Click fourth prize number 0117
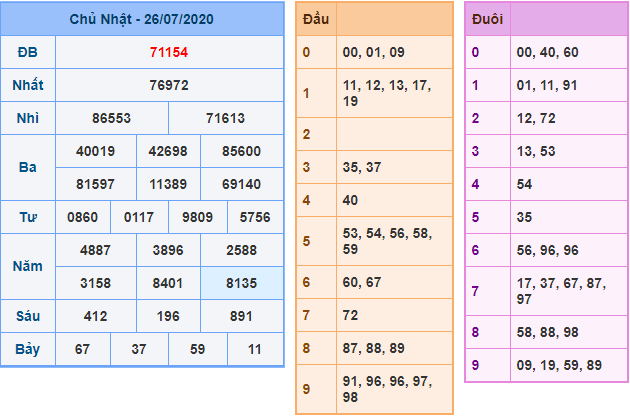630x418 pixels. click(139, 217)
